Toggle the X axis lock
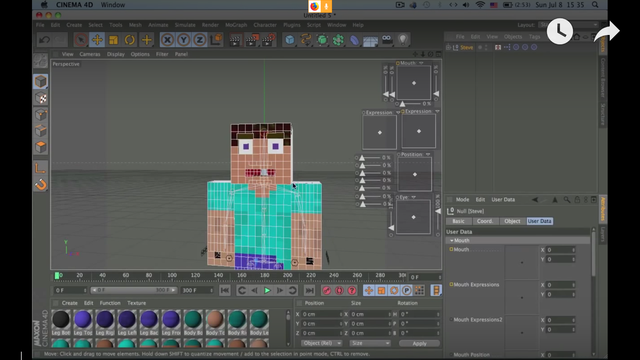This screenshot has height=360, width=640. point(167,40)
